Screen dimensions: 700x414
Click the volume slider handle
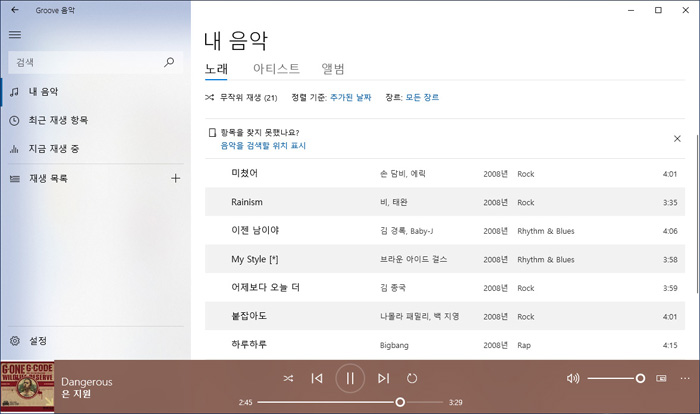[640, 379]
